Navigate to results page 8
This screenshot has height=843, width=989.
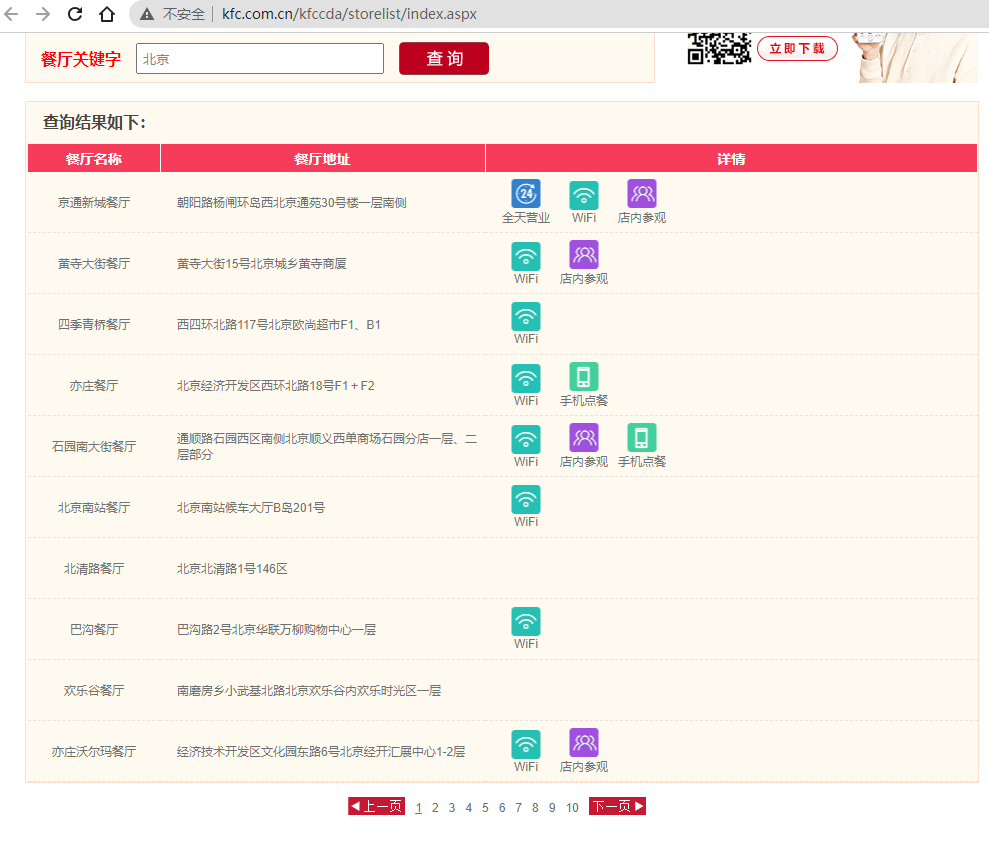tap(535, 808)
